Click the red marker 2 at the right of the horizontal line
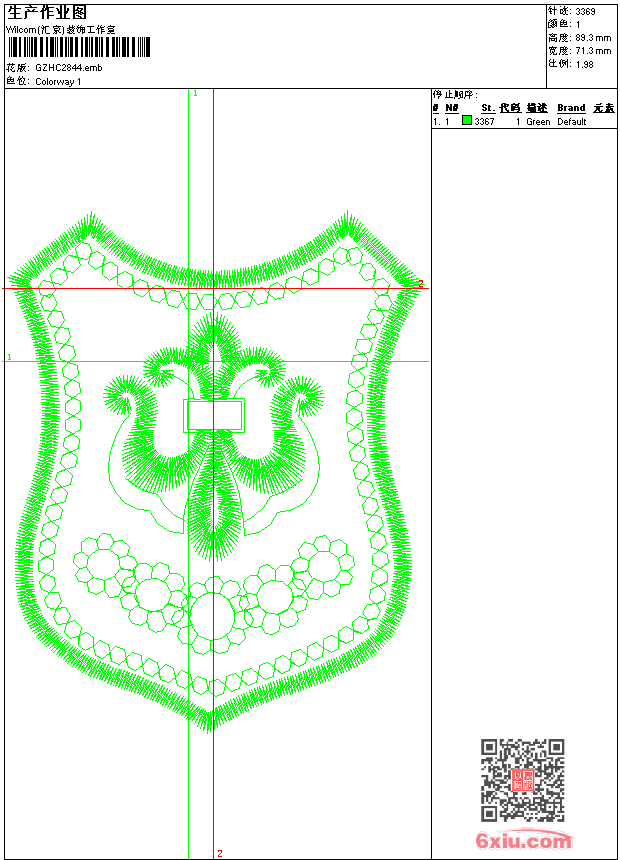 (420, 284)
